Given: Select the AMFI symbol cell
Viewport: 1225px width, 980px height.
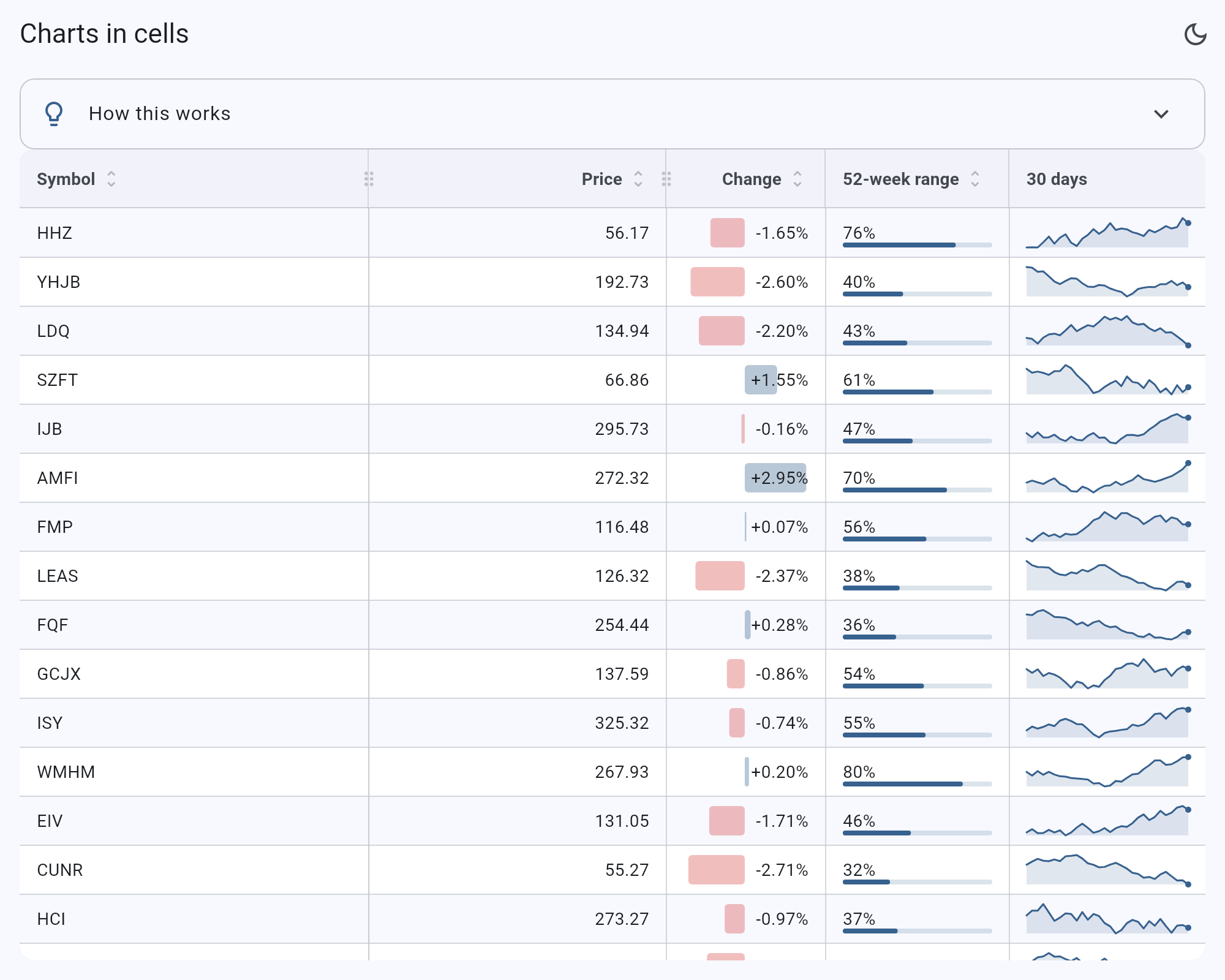Looking at the screenshot, I should coord(194,478).
